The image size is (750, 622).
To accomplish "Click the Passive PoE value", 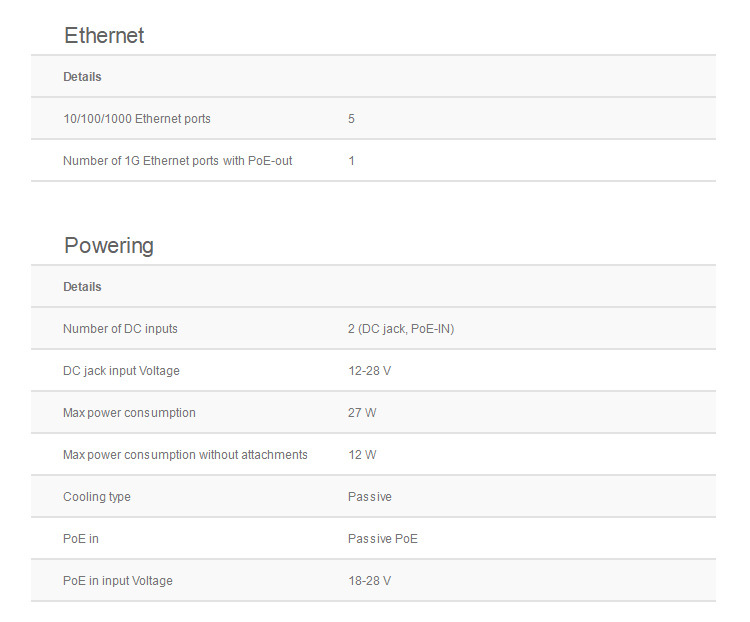I will (383, 539).
